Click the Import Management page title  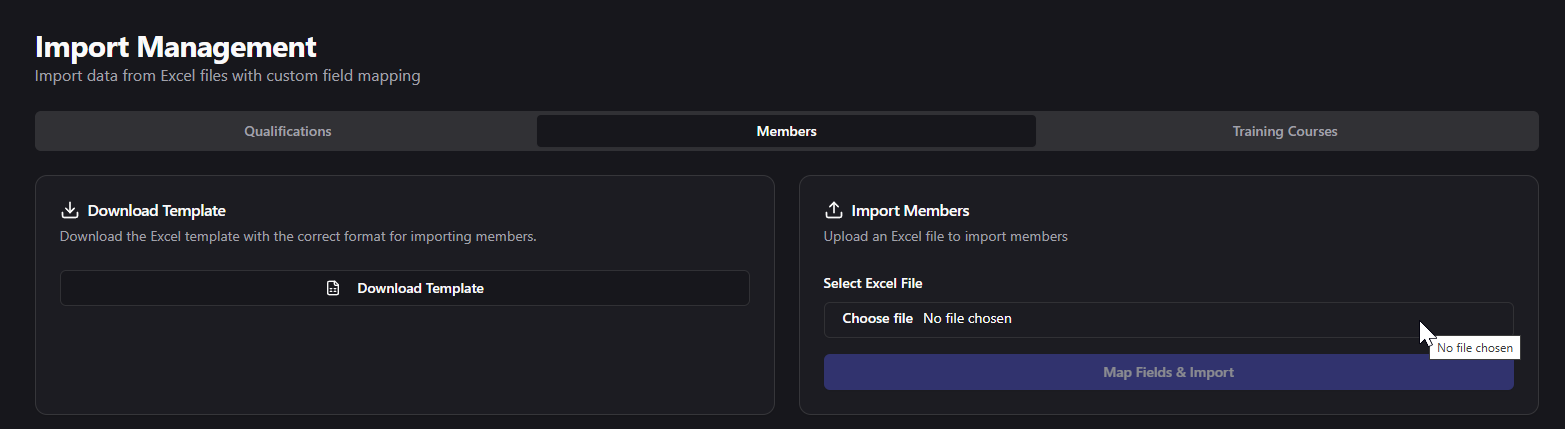[176, 47]
